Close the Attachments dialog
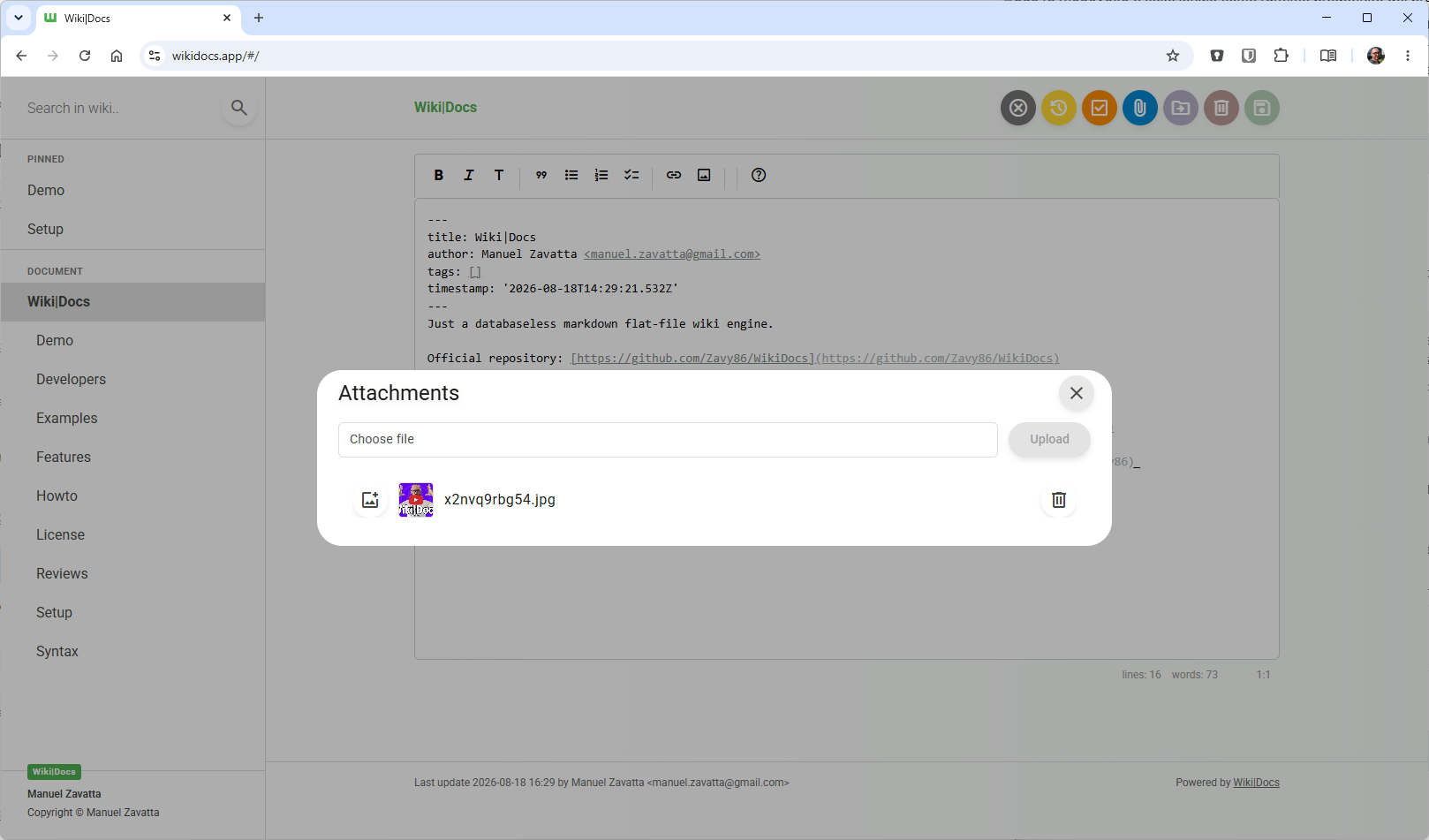Viewport: 1429px width, 840px height. (1076, 393)
